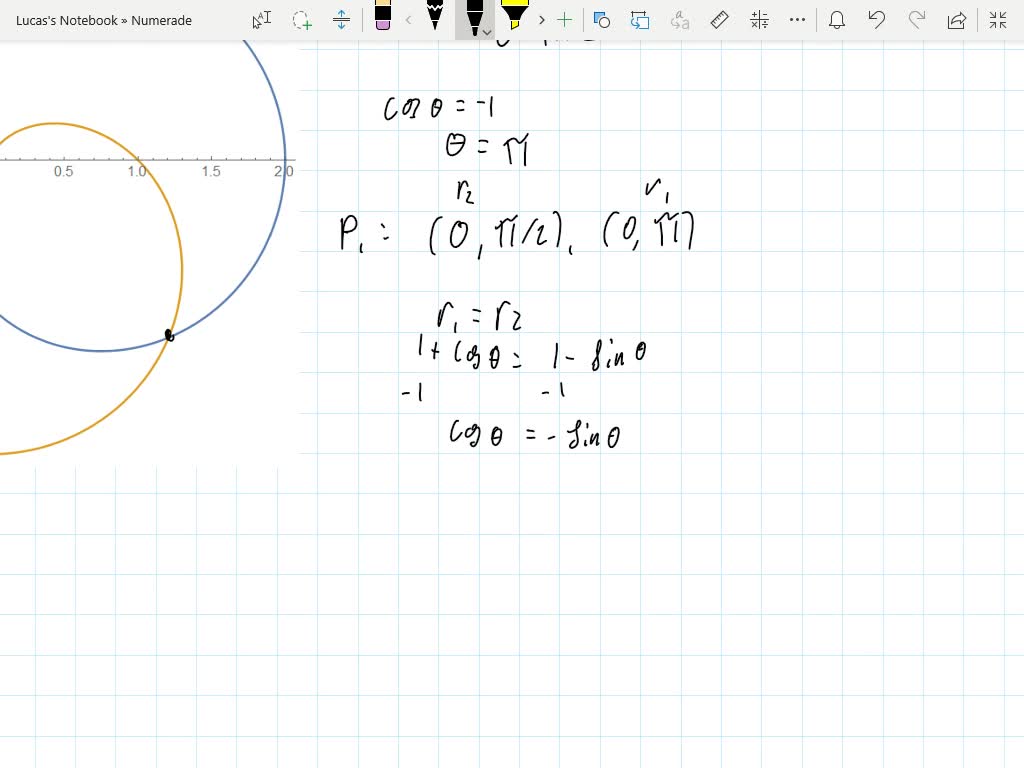Activate the text selection cursor tool
The height and width of the screenshot is (768, 1024).
(261, 20)
